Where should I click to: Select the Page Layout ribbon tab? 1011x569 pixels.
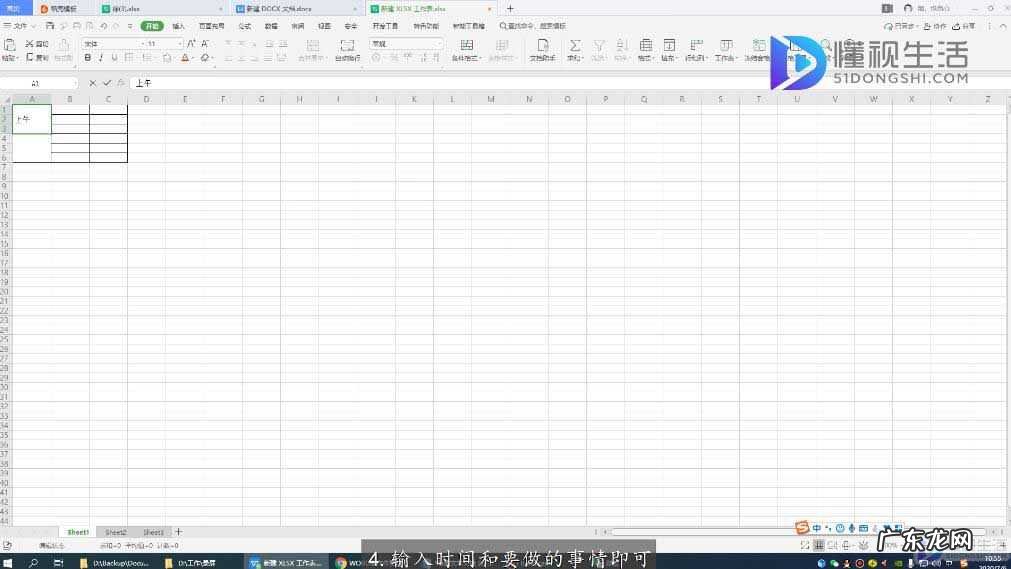point(211,26)
